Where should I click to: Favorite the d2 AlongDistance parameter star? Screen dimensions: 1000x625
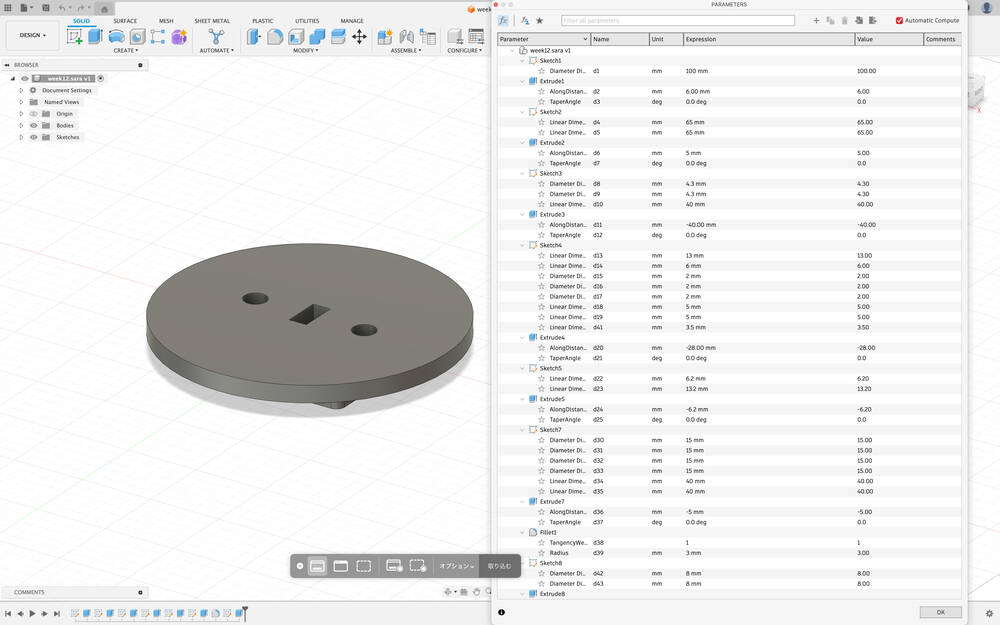tap(541, 91)
